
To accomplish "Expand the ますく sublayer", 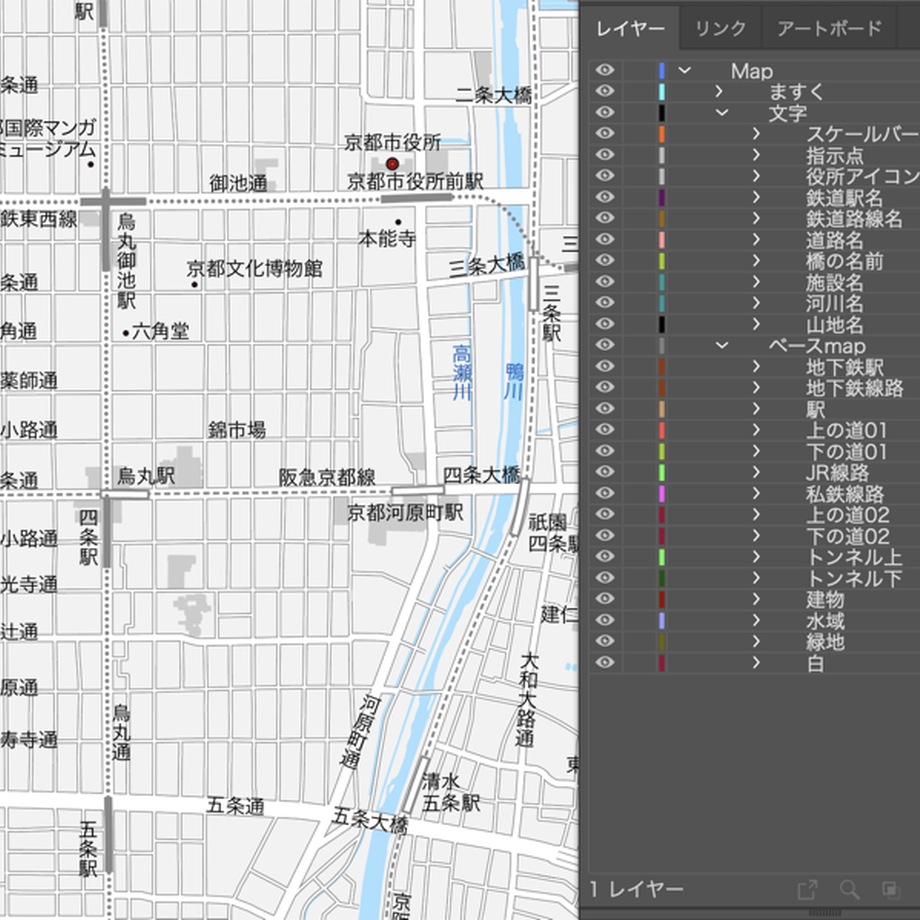I will click(x=719, y=92).
